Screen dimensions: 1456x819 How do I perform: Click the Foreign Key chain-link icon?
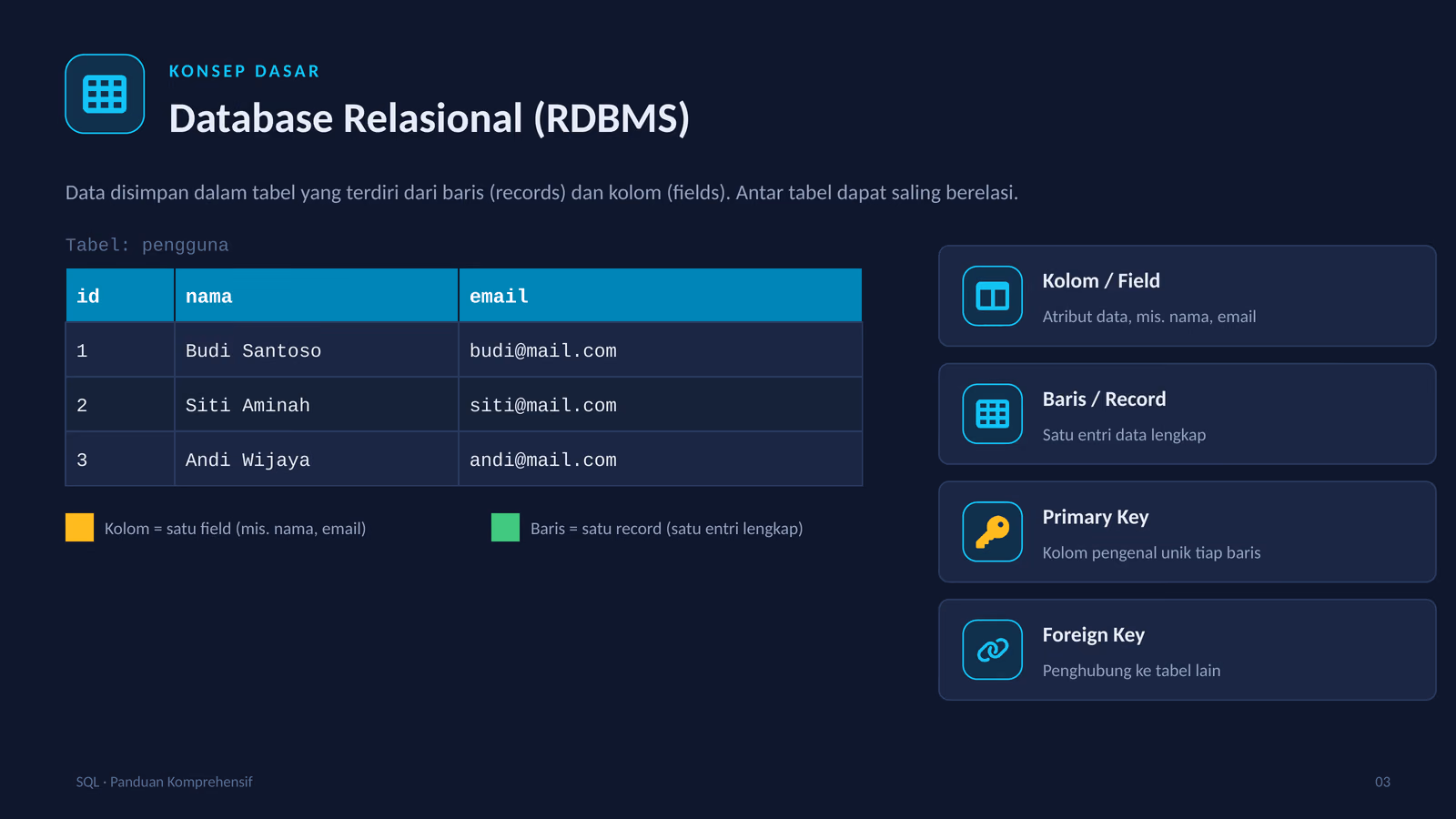click(x=993, y=650)
